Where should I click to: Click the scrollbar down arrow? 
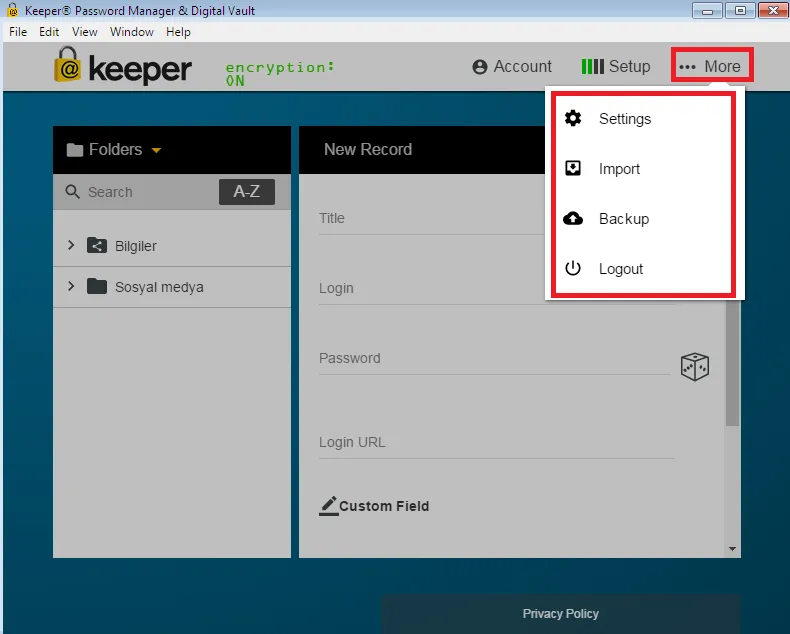733,549
